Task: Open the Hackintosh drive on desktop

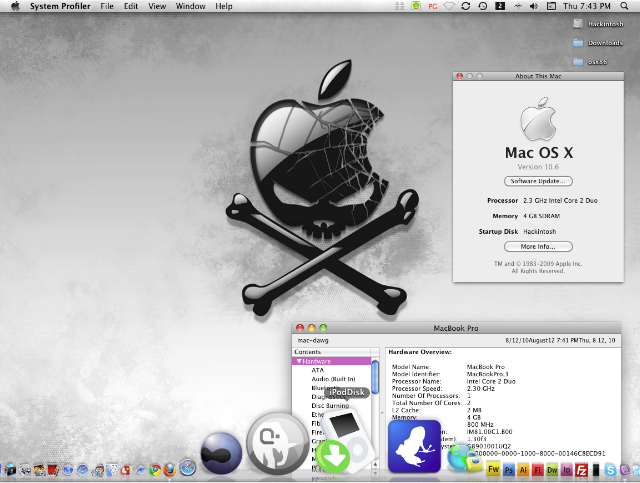Action: [x=599, y=24]
